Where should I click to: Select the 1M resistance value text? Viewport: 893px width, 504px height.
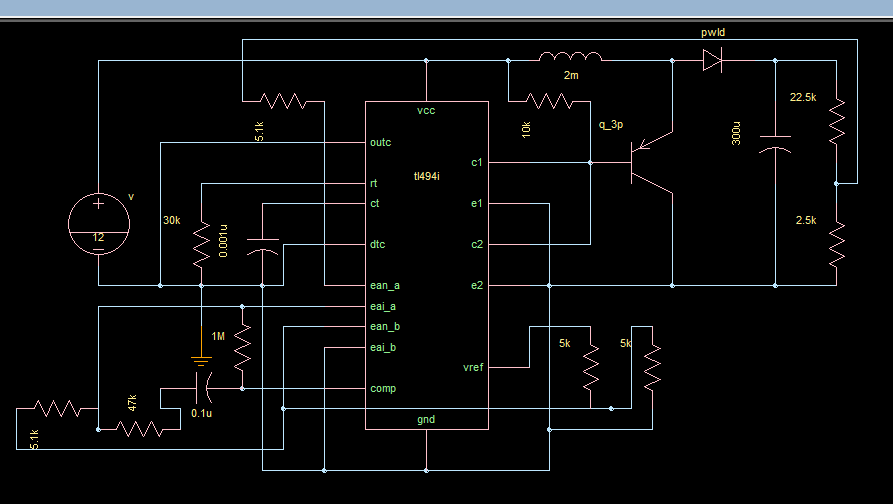[x=218, y=337]
